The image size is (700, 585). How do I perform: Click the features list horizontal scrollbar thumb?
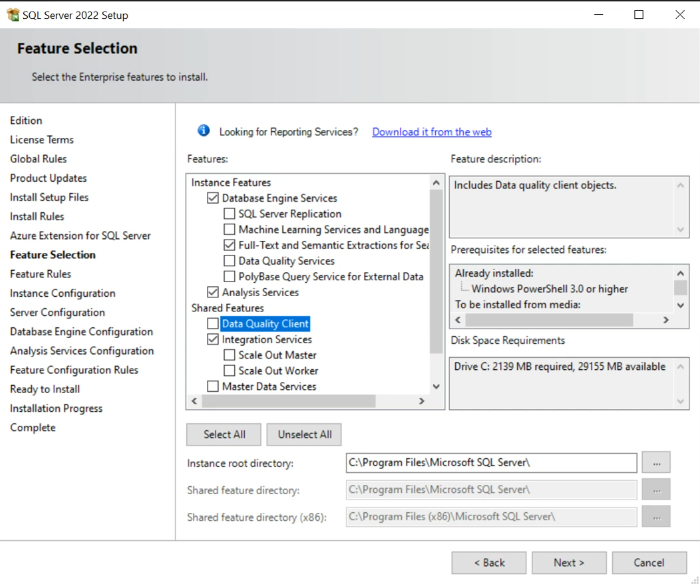[x=288, y=401]
